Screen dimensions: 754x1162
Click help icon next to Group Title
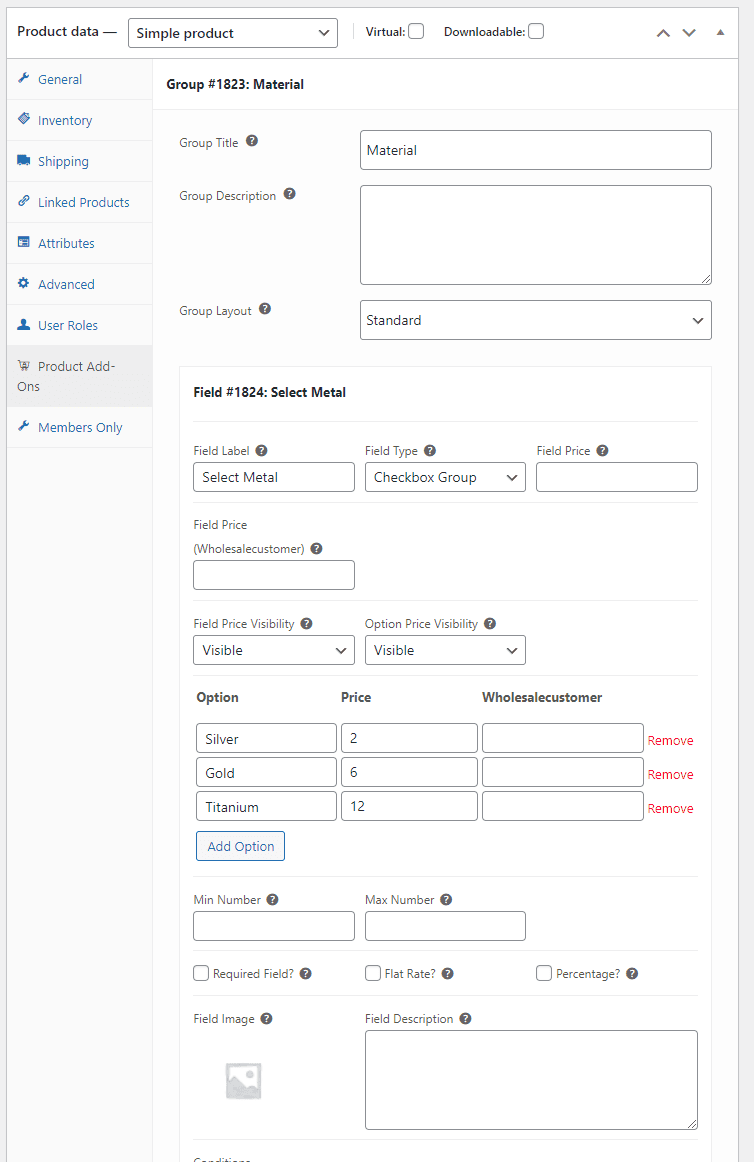(252, 141)
